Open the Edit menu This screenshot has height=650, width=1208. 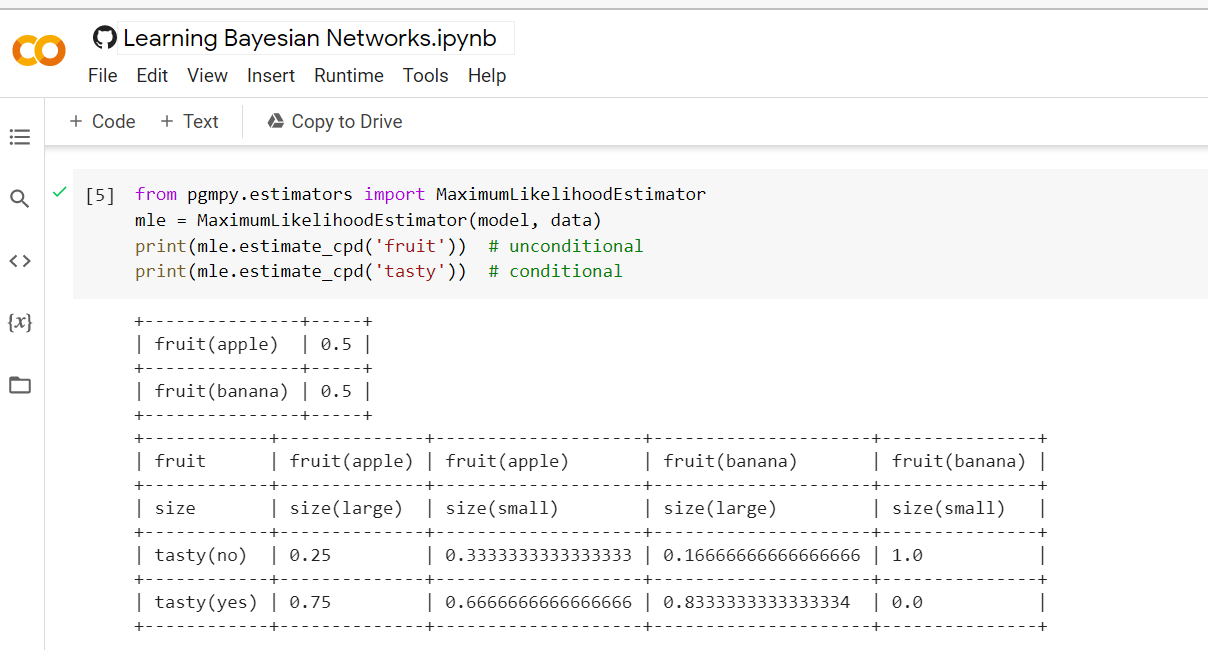152,75
